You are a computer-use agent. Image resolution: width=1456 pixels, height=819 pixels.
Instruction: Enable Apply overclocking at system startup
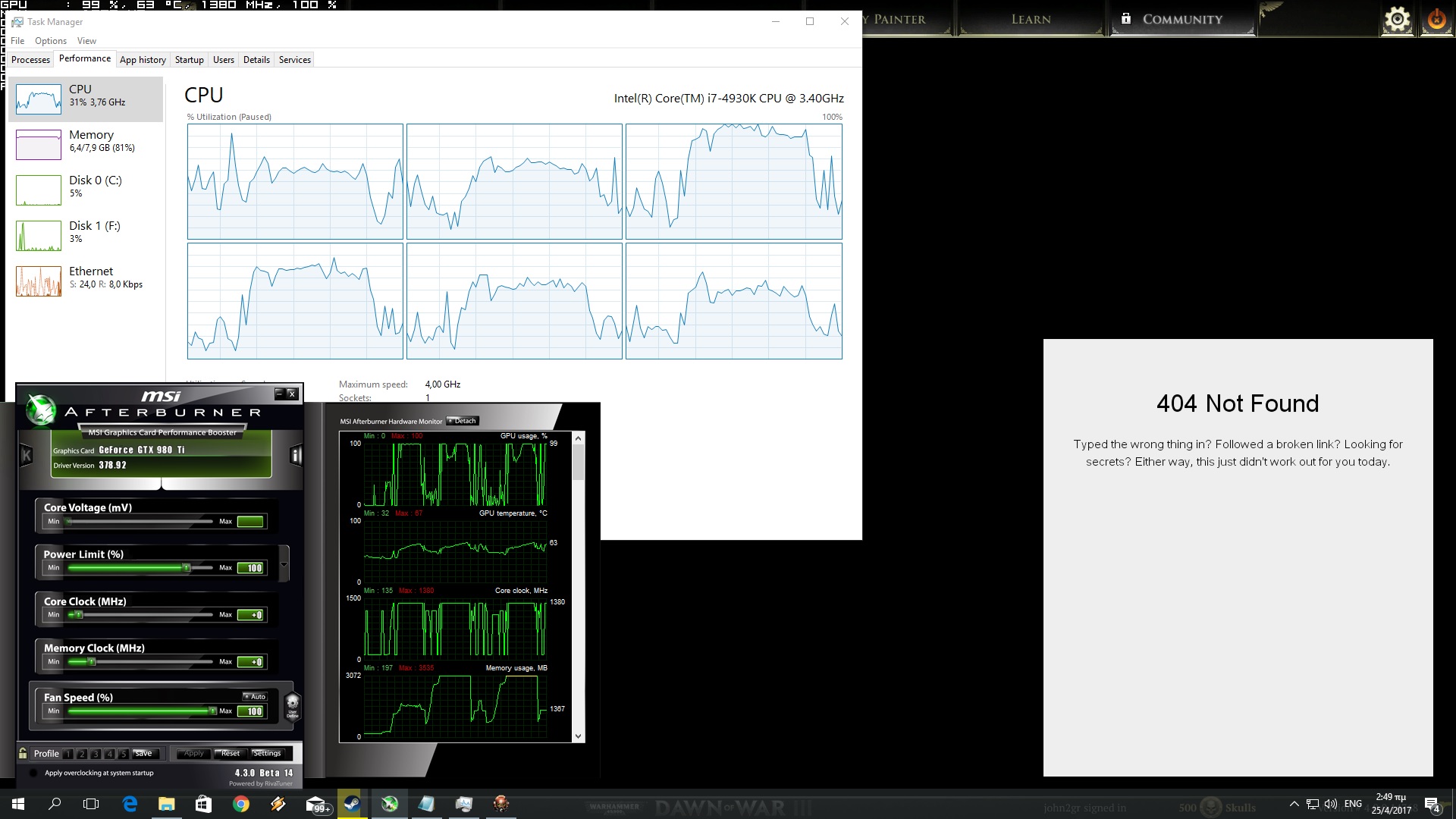point(33,773)
